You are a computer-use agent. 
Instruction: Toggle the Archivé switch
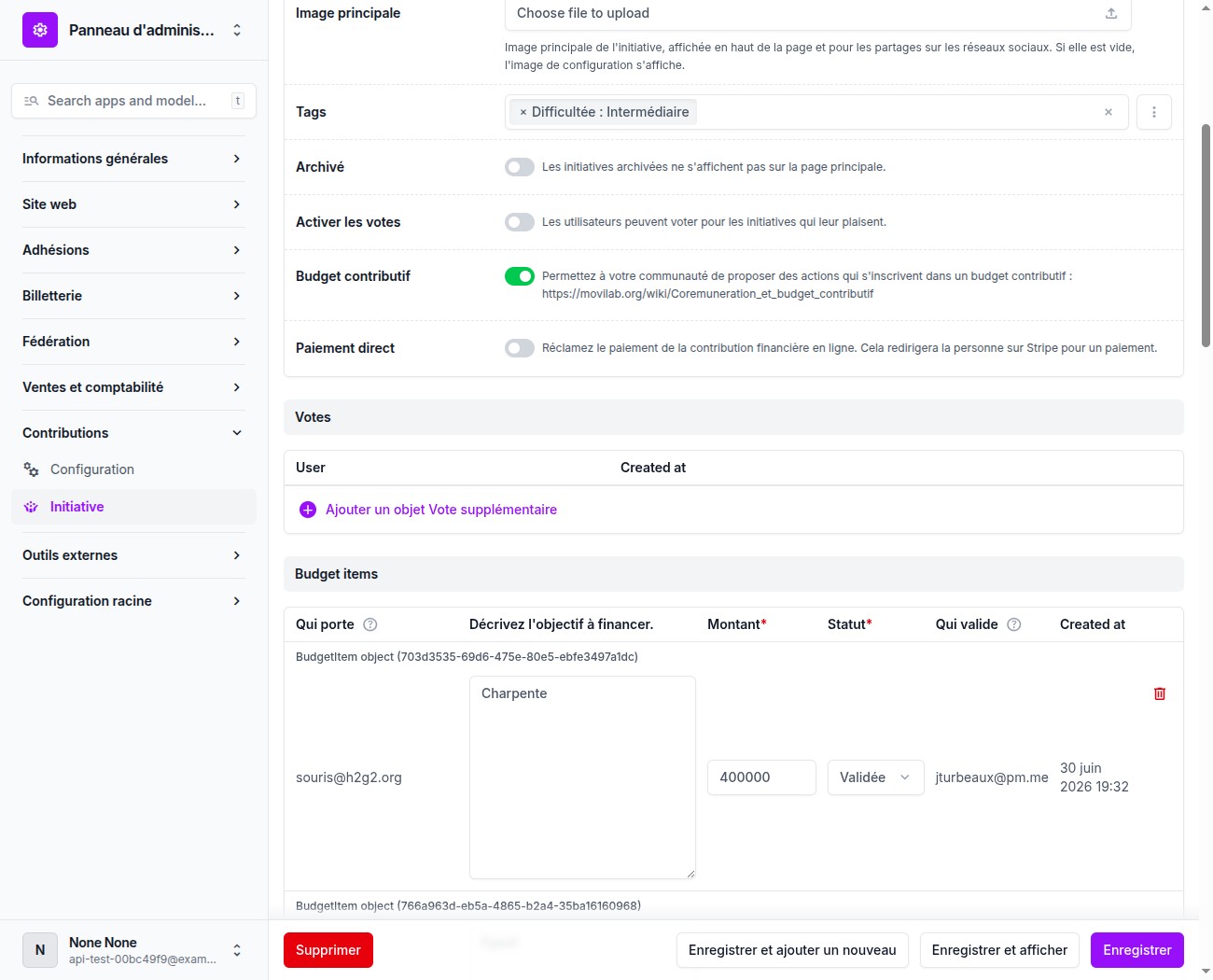click(x=520, y=167)
